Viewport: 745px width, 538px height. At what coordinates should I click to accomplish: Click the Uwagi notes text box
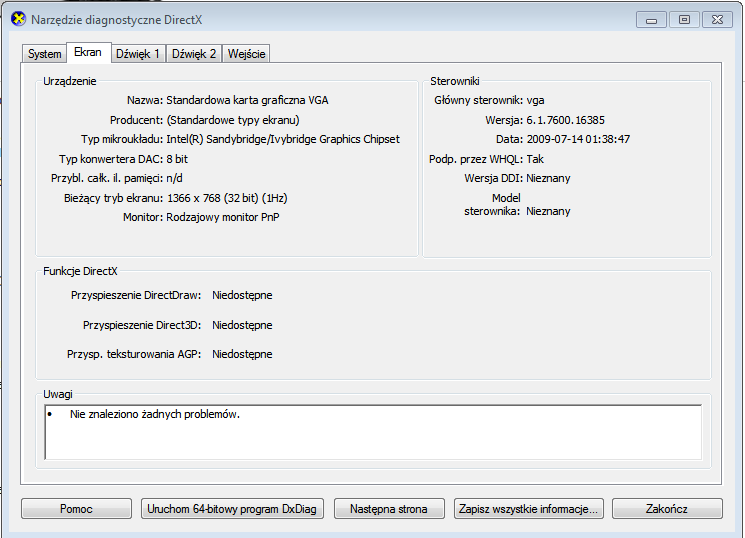pyautogui.click(x=373, y=432)
